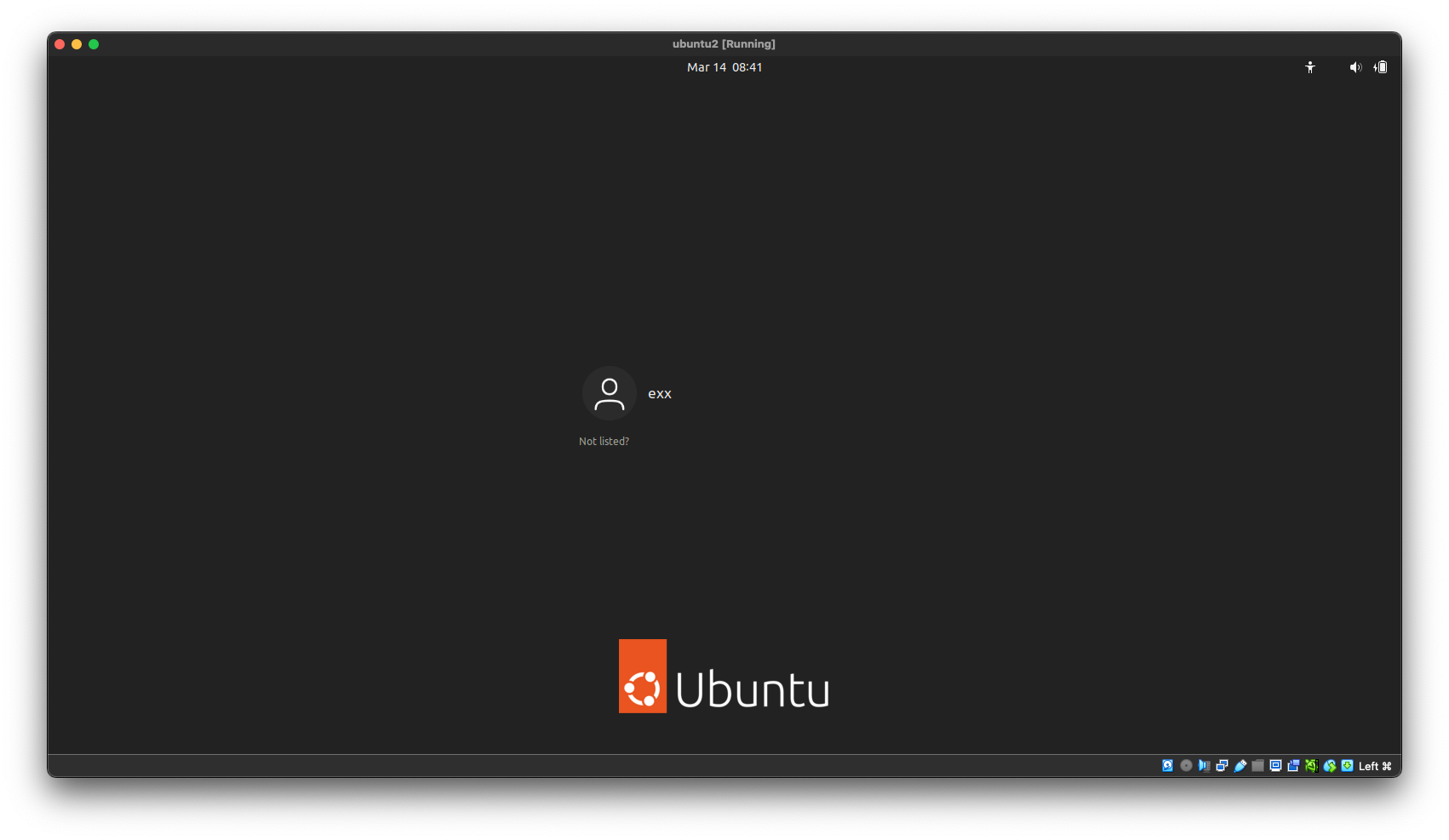This screenshot has height=840, width=1449.
Task: Open the hard disk activity indicator
Action: coord(1167,766)
